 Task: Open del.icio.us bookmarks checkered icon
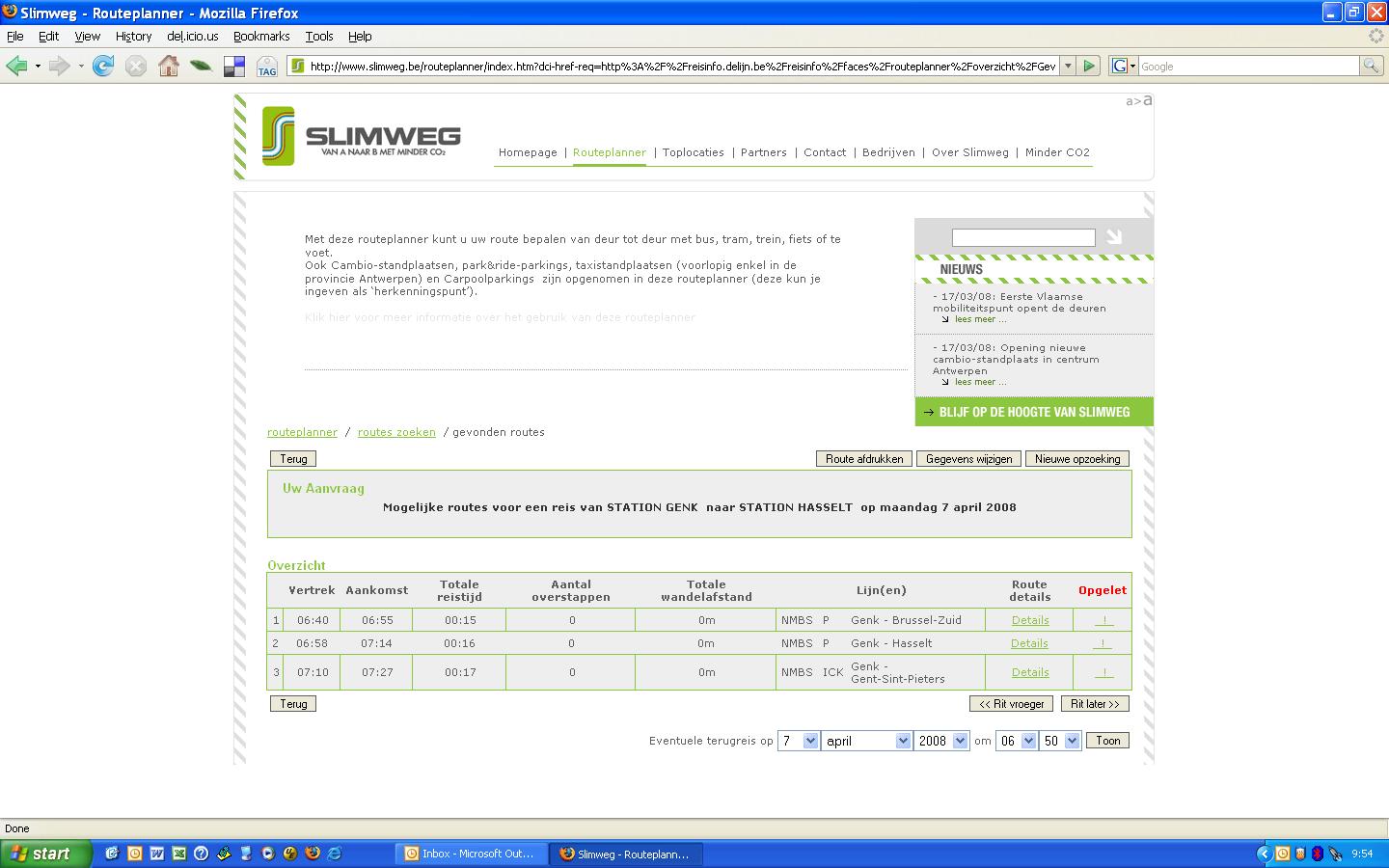pos(233,66)
